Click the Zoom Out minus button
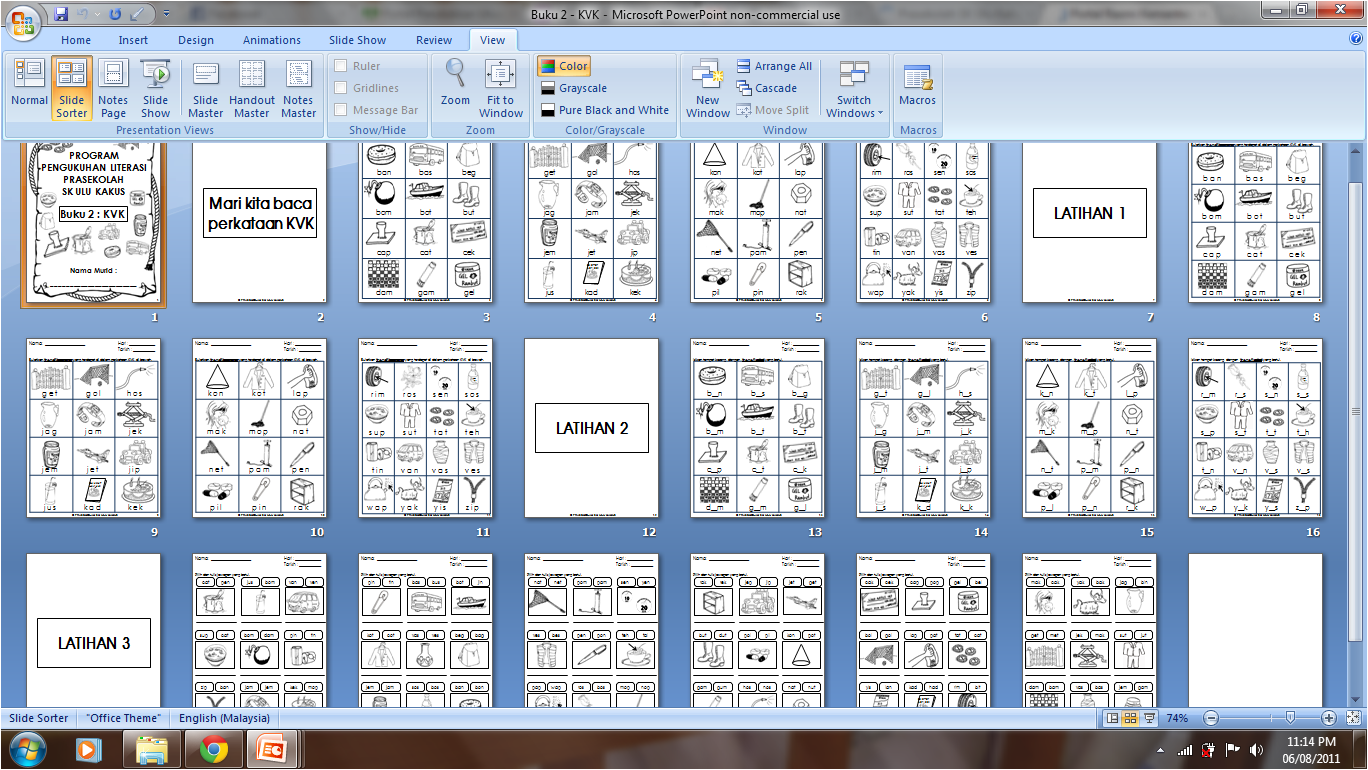Image resolution: width=1368 pixels, height=770 pixels. pos(1211,718)
